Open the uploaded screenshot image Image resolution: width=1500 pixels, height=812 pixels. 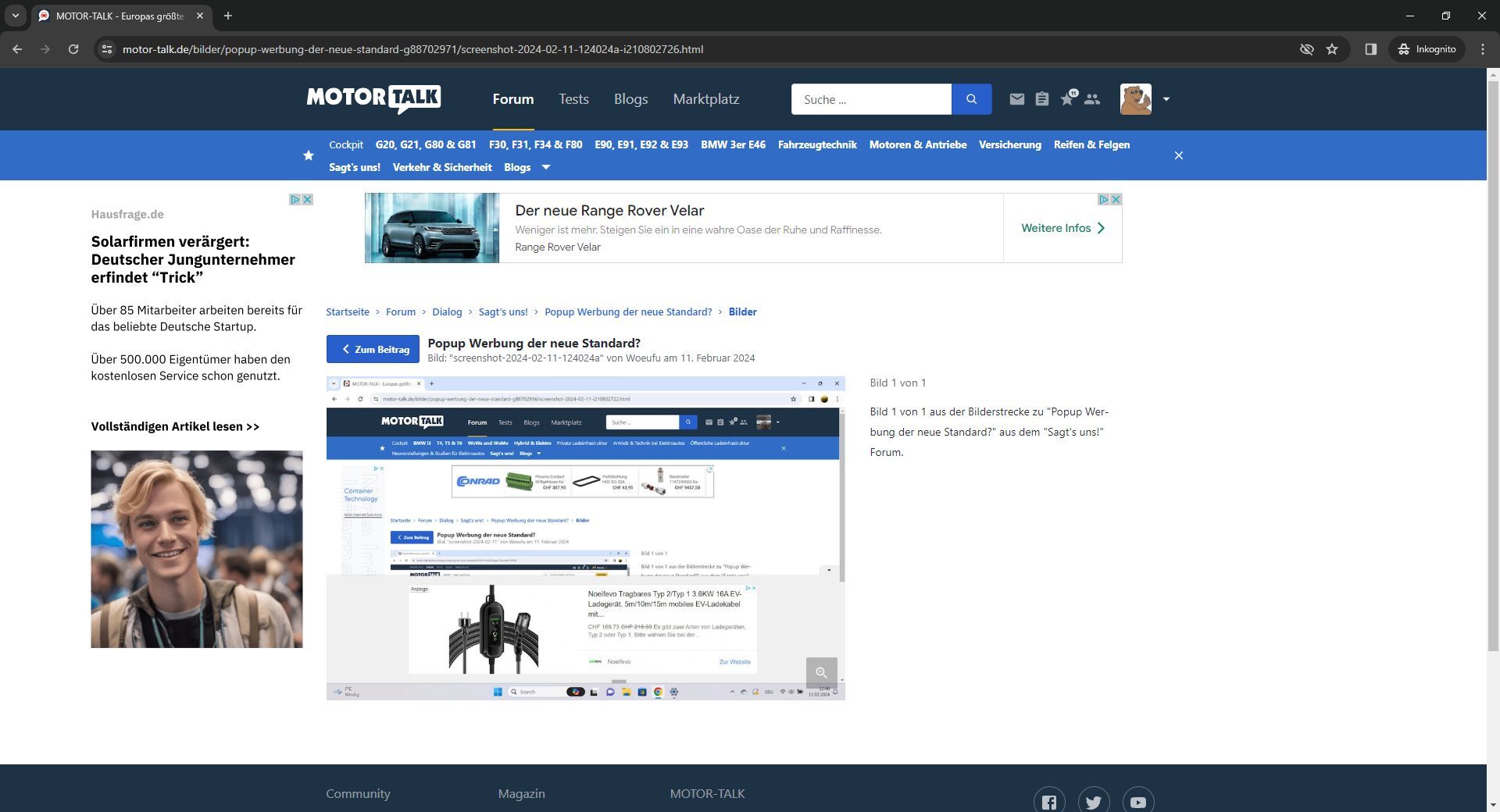tap(586, 538)
